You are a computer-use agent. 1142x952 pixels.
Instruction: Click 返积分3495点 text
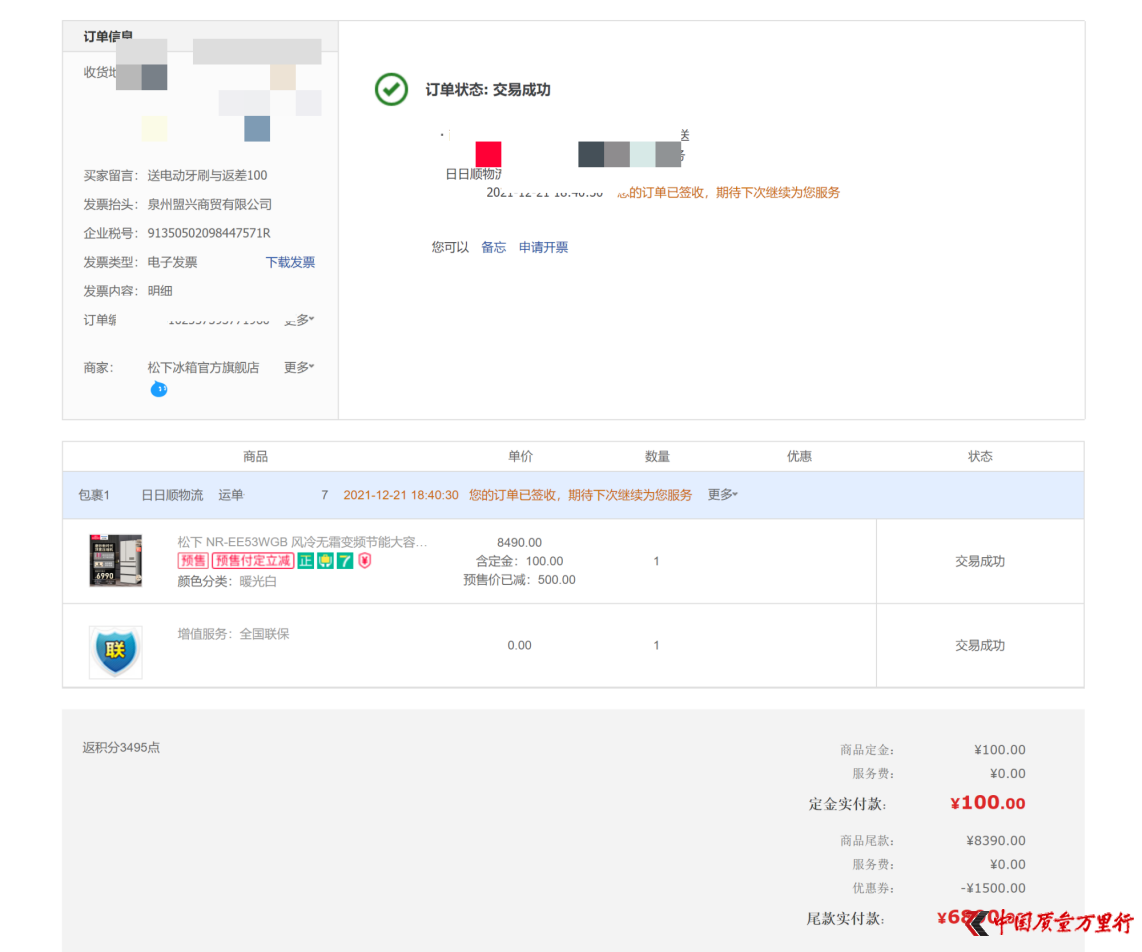click(121, 747)
